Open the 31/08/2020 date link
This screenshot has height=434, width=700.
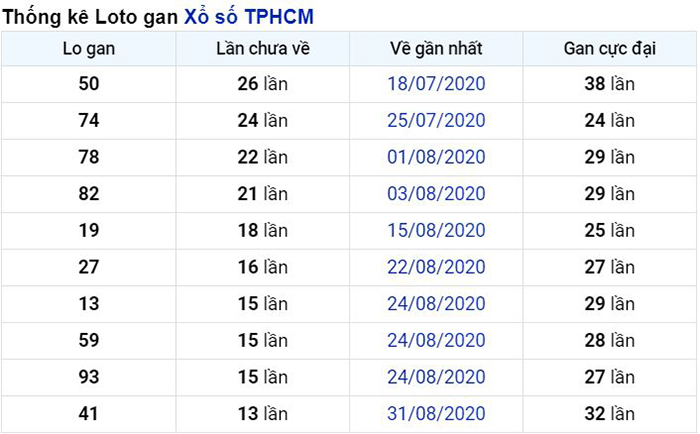click(x=436, y=413)
